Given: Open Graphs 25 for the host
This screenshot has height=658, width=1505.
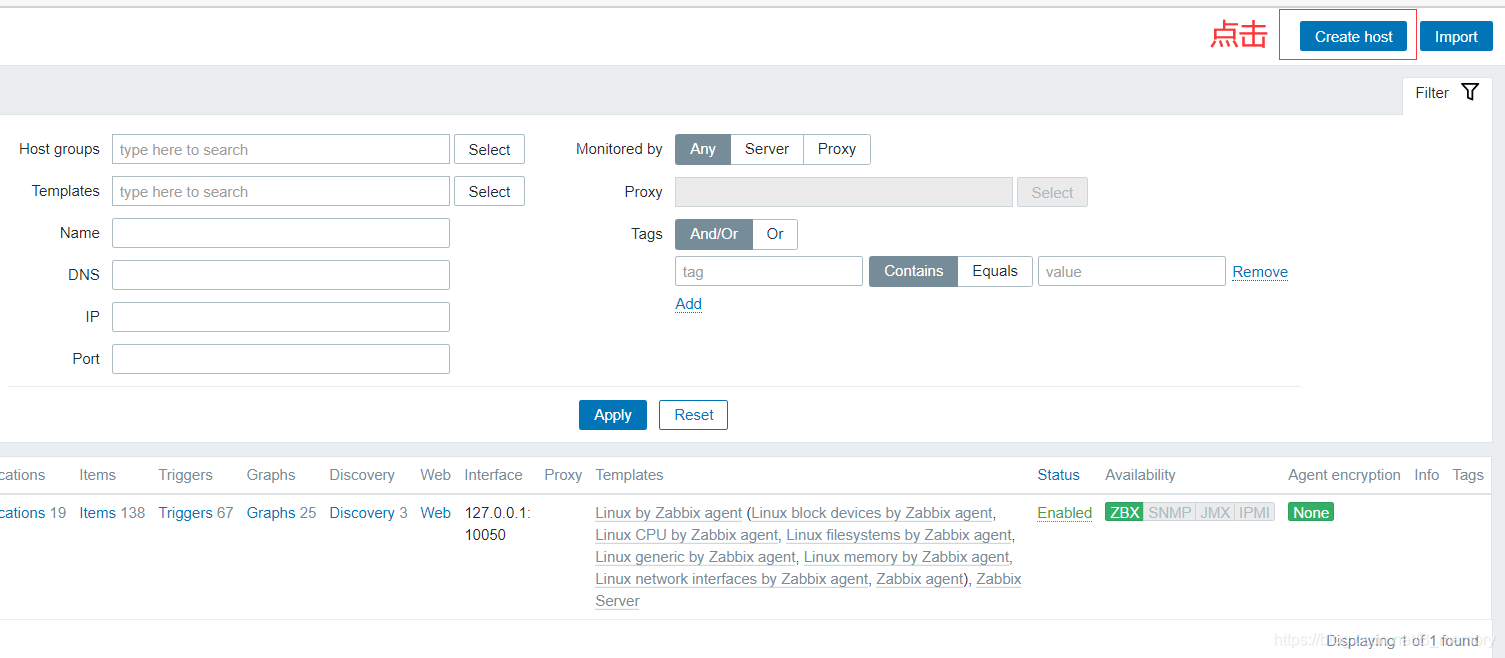Looking at the screenshot, I should [x=271, y=513].
